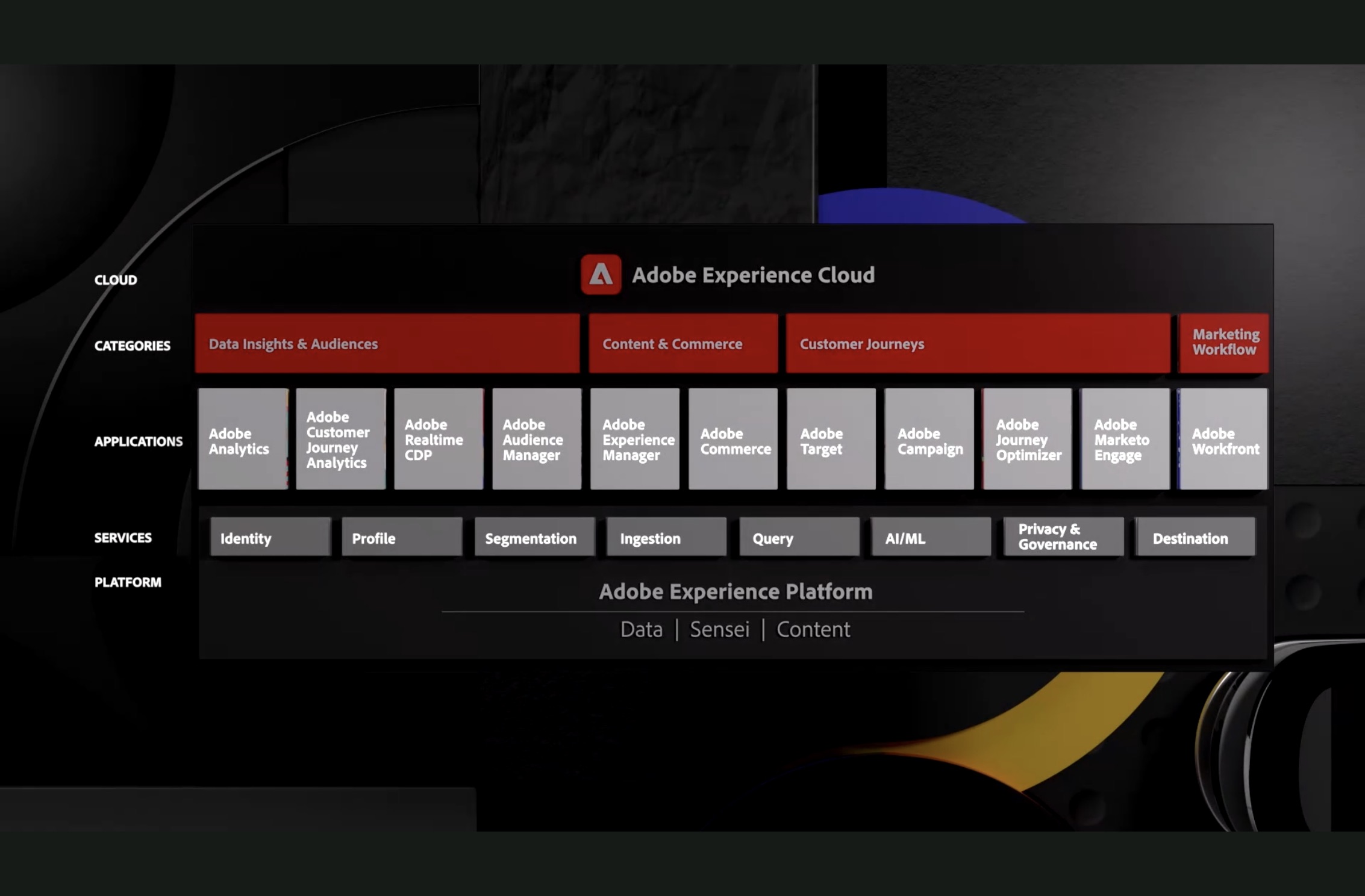Click the CLOUD row label
The width and height of the screenshot is (1365, 896).
116,280
